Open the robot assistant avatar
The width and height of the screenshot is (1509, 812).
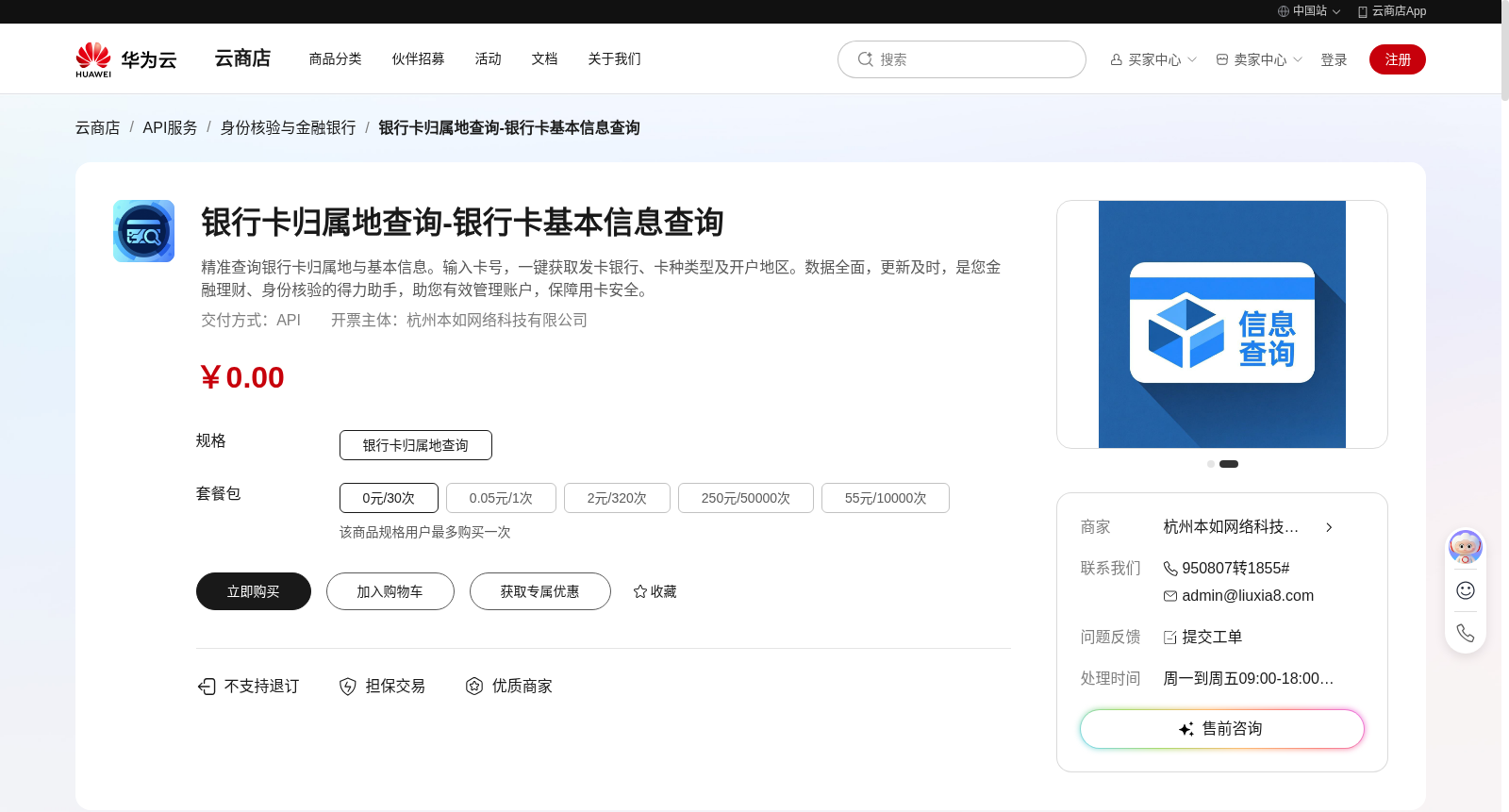click(1466, 547)
